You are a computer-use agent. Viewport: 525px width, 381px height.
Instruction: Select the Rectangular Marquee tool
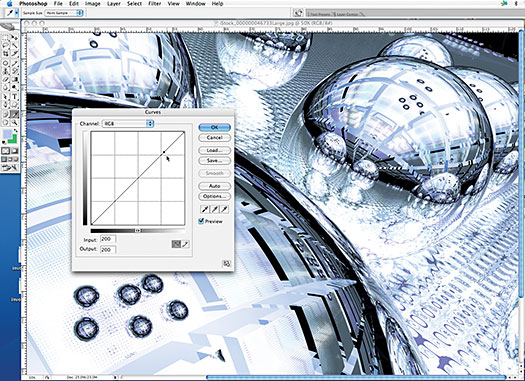[x=5, y=37]
